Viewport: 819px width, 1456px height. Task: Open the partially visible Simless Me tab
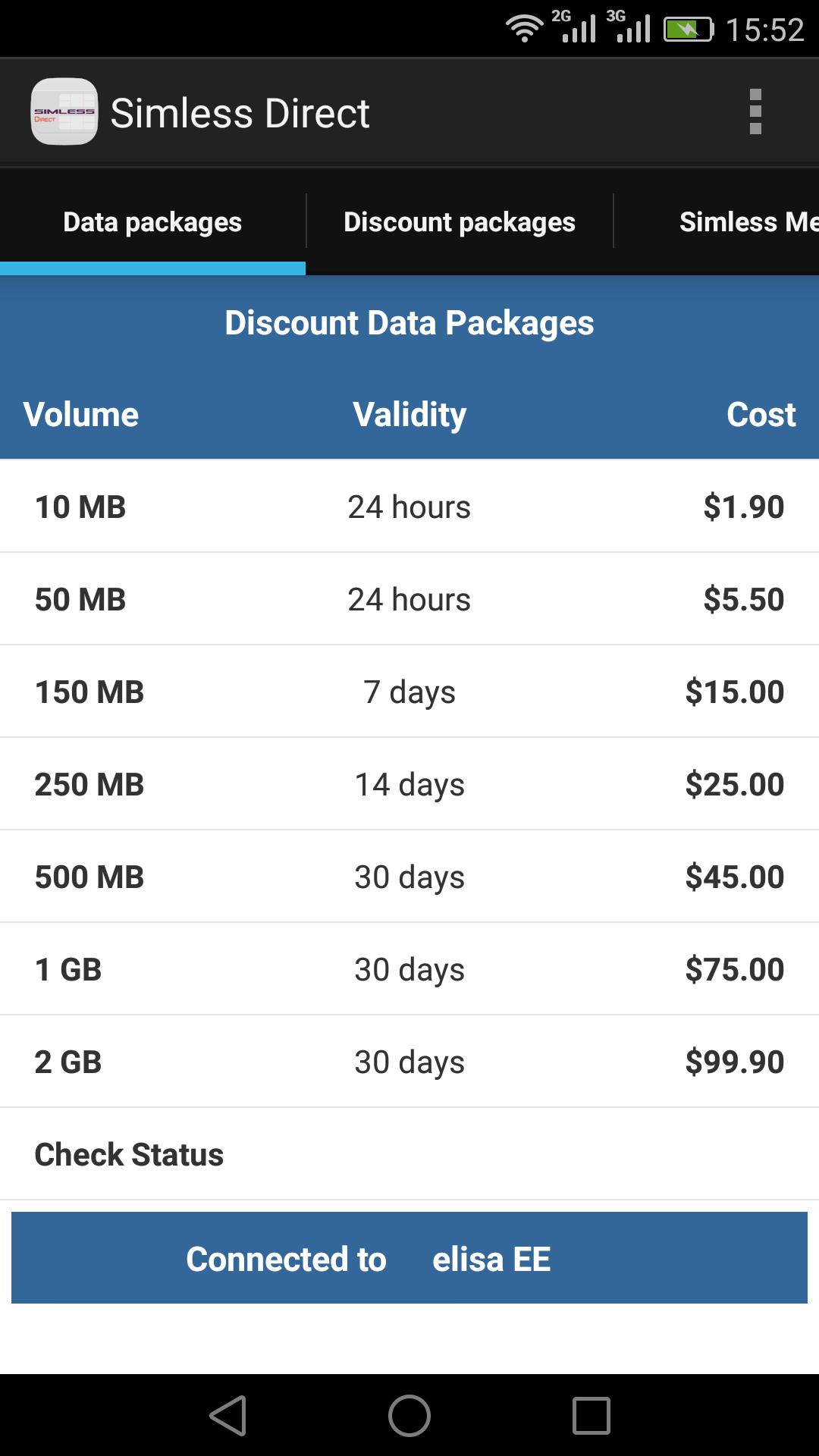tap(747, 221)
